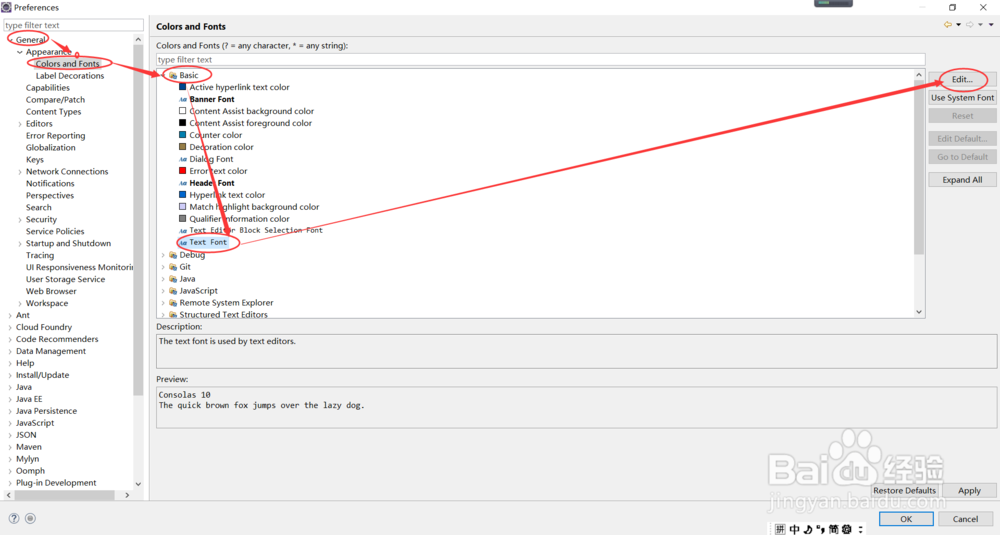
Task: Open the Keys preferences page
Action: tap(34, 159)
